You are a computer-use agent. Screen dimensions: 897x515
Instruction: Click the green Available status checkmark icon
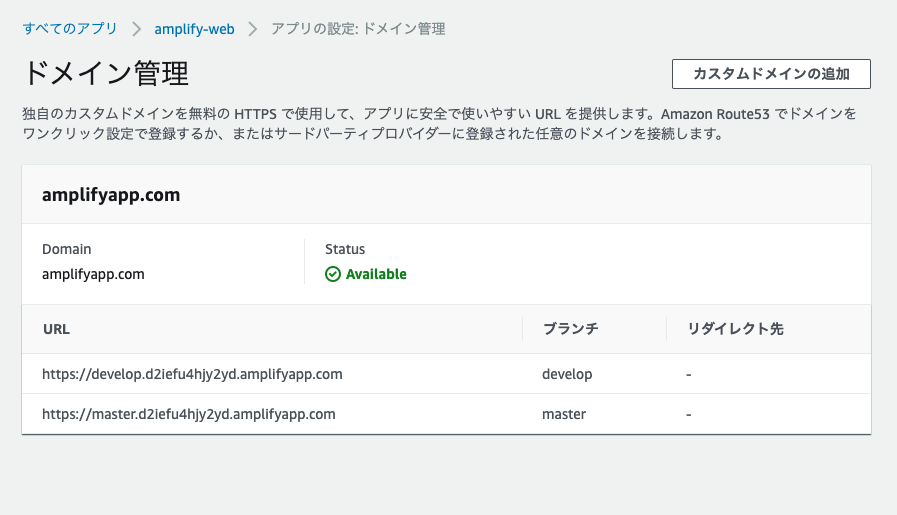pyautogui.click(x=333, y=274)
